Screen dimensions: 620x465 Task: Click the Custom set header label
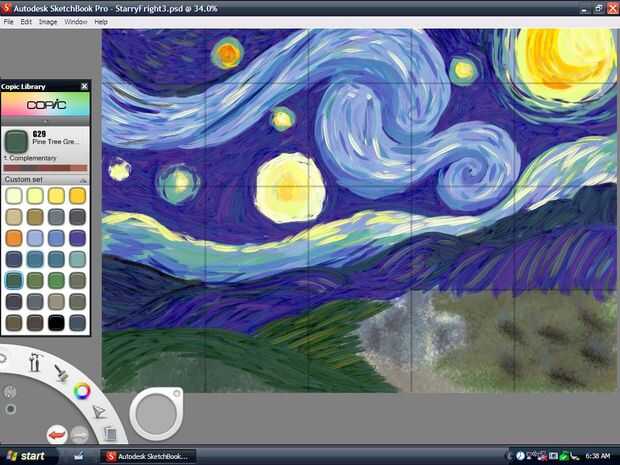24,180
